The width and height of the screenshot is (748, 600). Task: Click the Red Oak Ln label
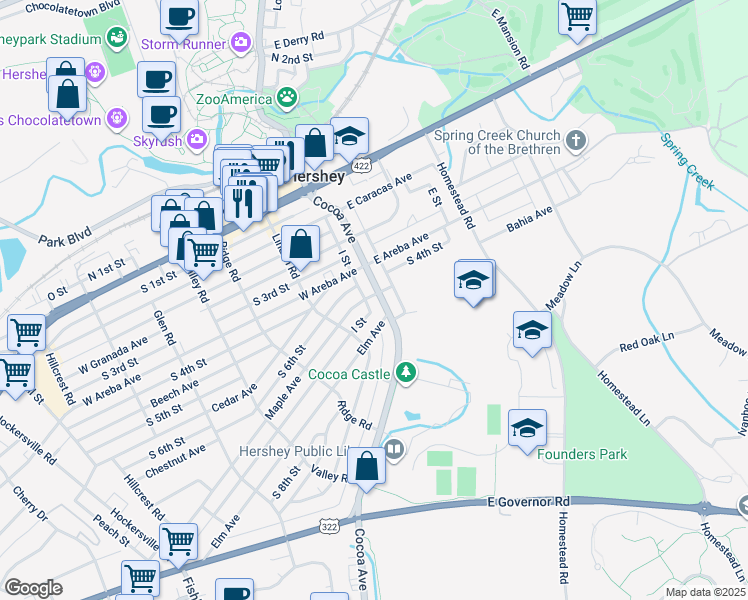coord(647,341)
